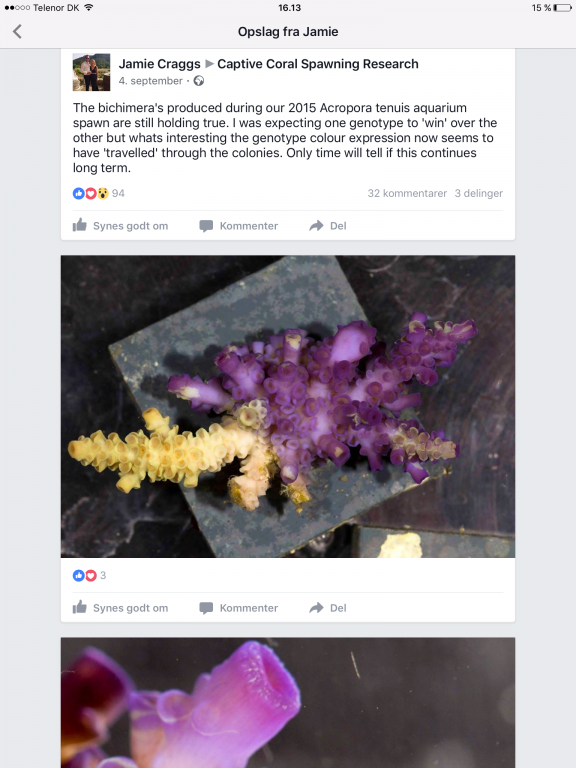
Task: Open Jamie Craggs profile picture
Action: [92, 72]
